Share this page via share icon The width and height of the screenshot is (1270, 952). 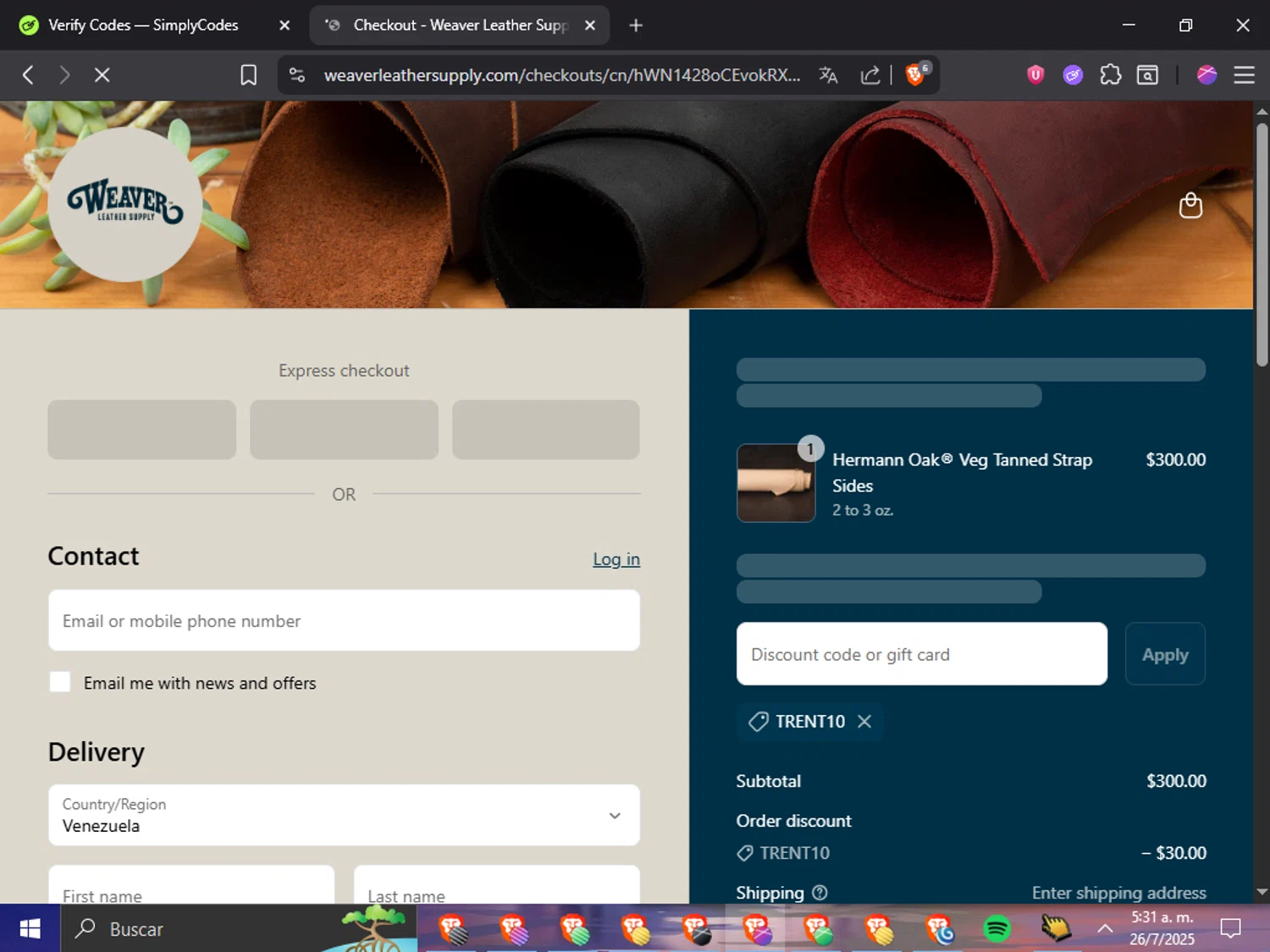pos(870,75)
